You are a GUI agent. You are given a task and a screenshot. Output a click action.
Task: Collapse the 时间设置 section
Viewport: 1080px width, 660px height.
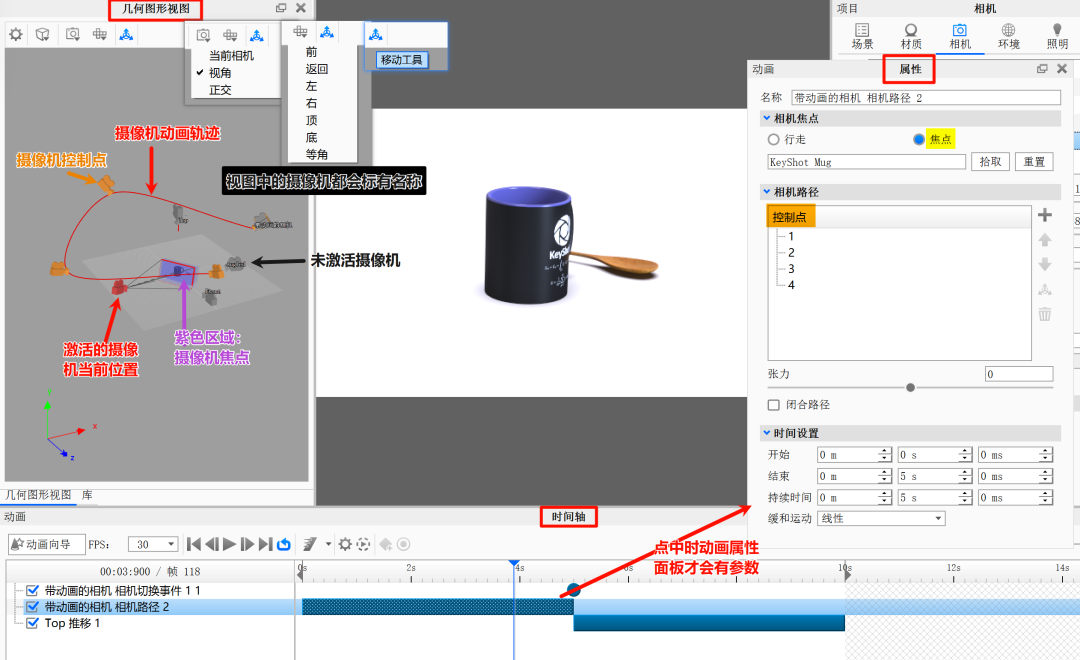(x=767, y=433)
